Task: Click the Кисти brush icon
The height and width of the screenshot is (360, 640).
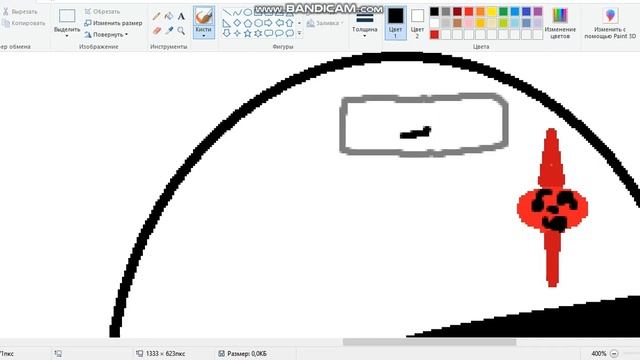Action: point(203,17)
